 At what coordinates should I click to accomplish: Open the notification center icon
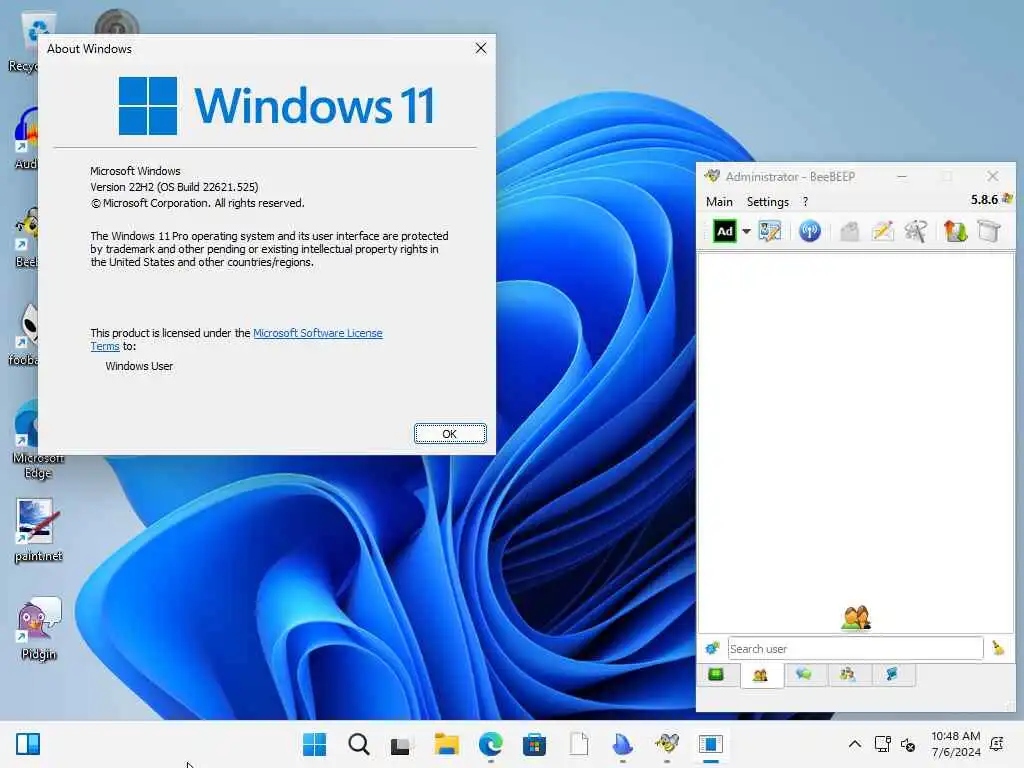click(997, 743)
